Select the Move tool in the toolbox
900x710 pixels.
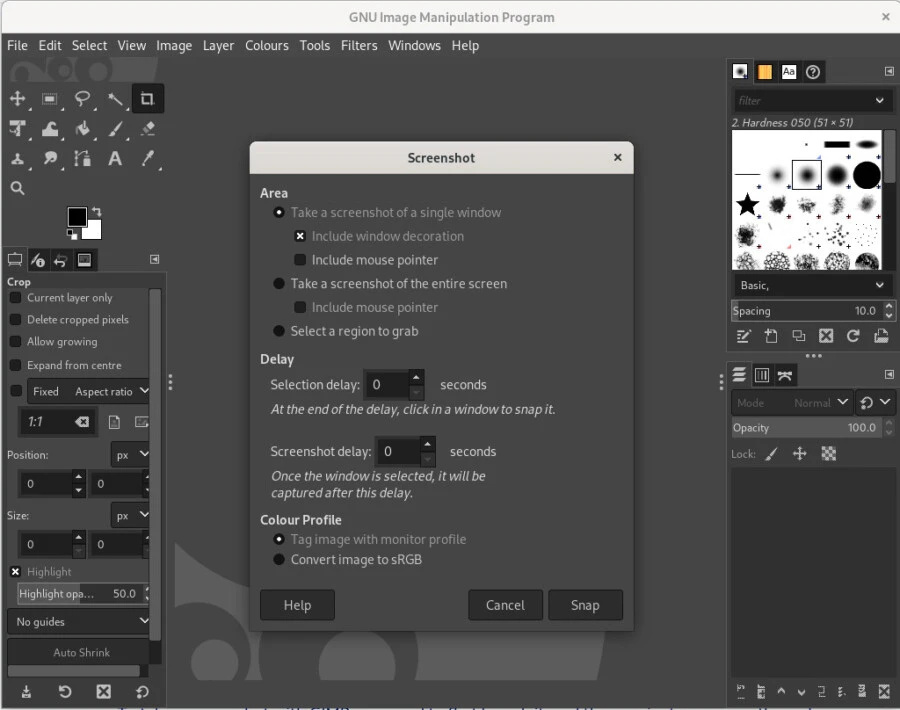[x=17, y=98]
